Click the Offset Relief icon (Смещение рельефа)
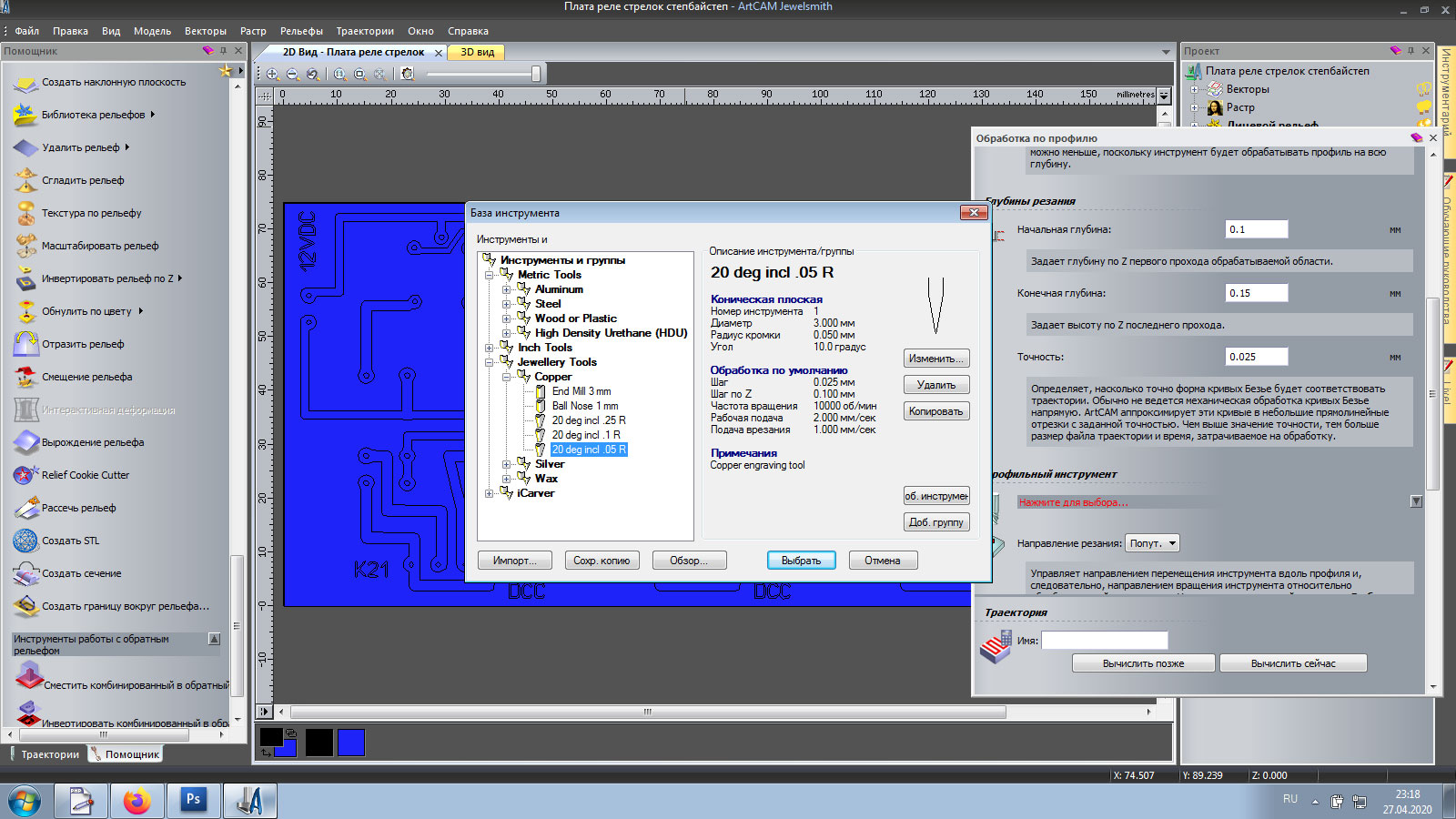This screenshot has width=1456, height=819. tap(25, 377)
